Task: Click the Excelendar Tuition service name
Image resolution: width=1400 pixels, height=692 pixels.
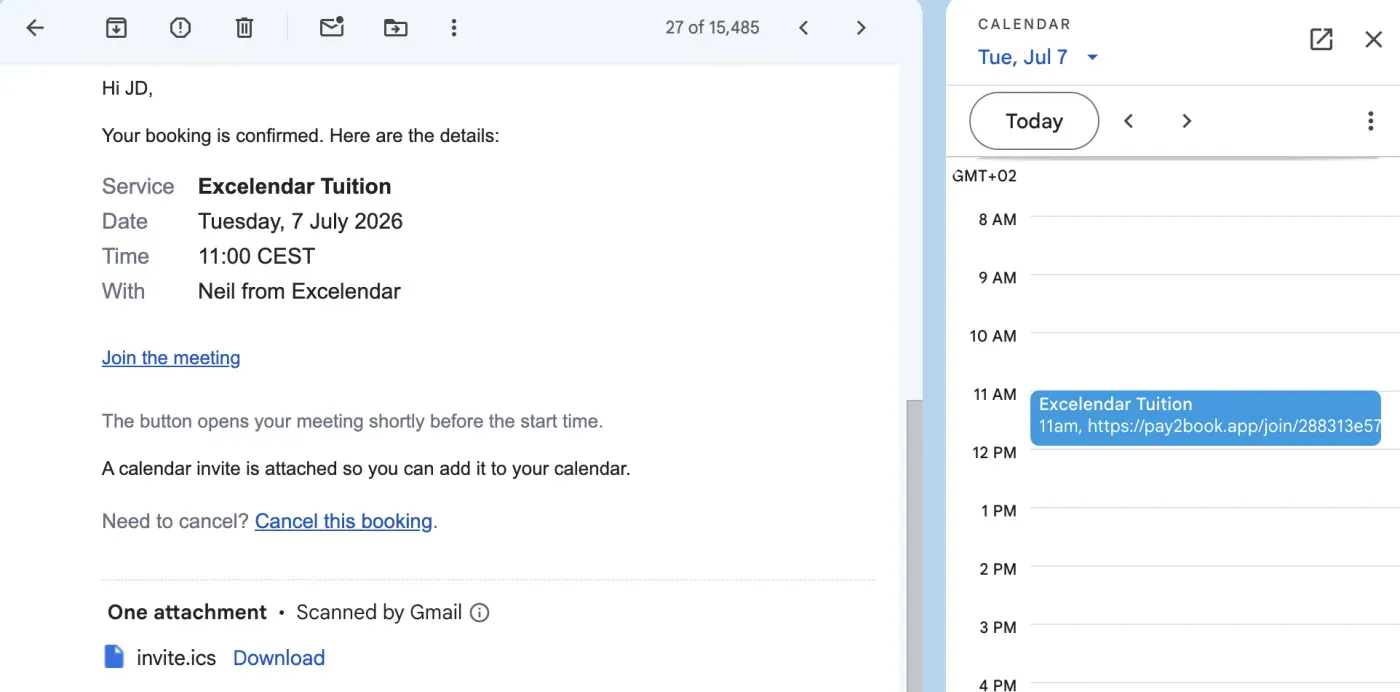Action: pyautogui.click(x=295, y=186)
